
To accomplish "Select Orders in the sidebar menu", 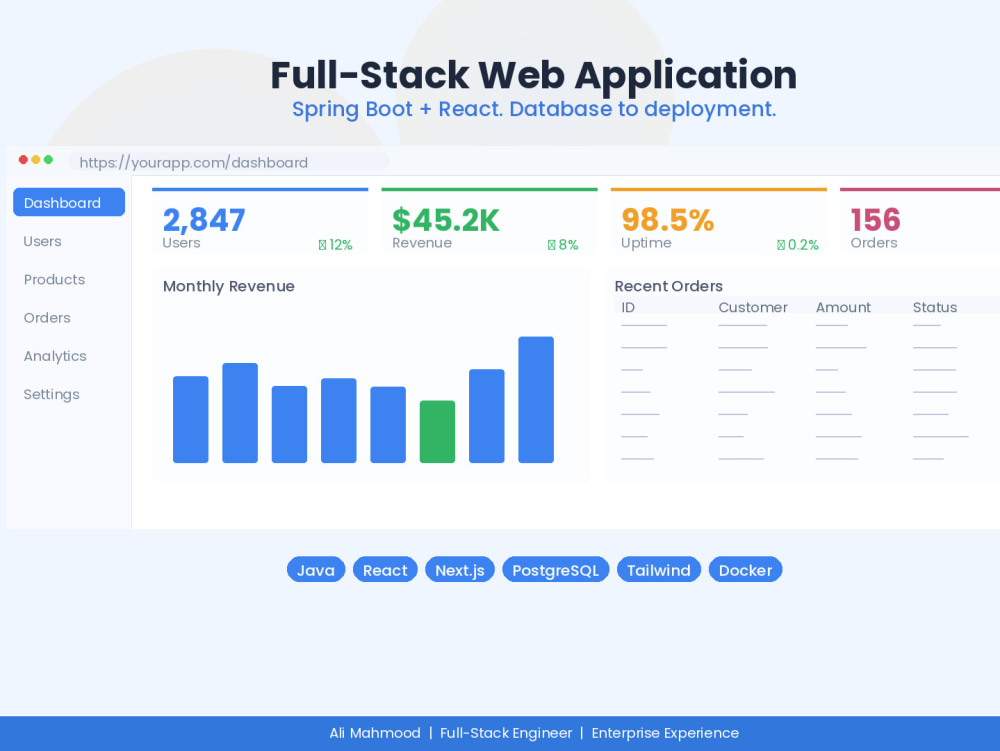I will pyautogui.click(x=47, y=317).
